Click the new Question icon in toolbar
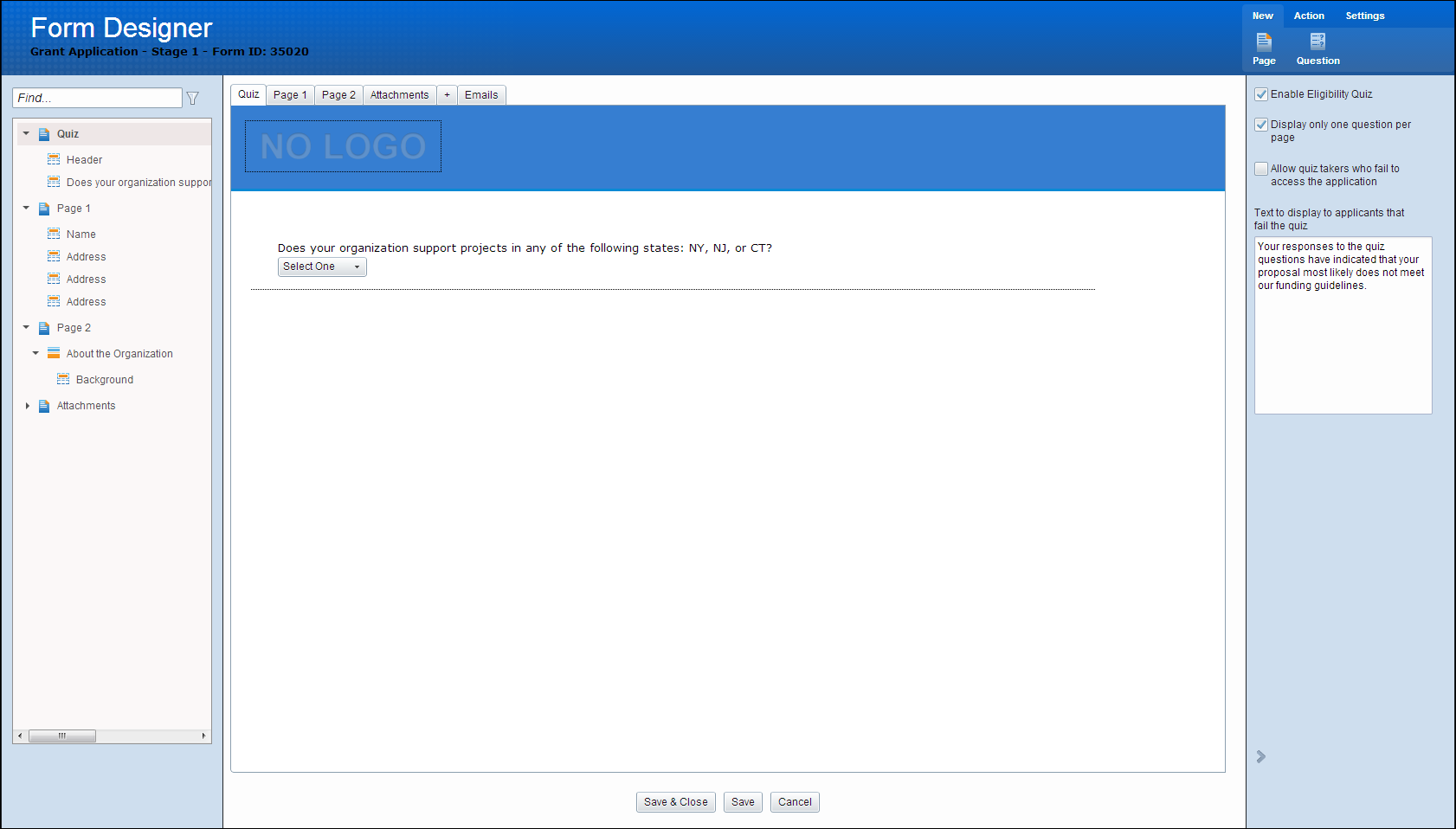This screenshot has width=1456, height=829. click(x=1317, y=42)
